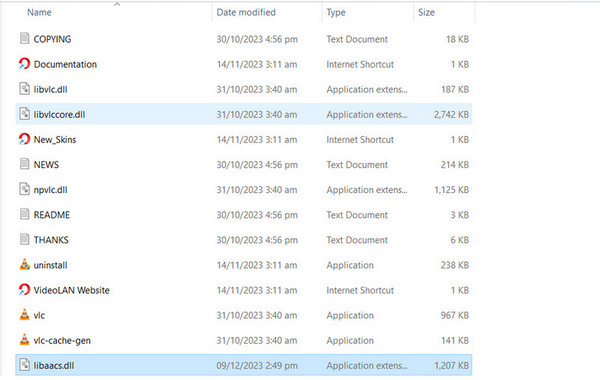Click the uninstall application icon
This screenshot has height=380, width=600.
click(x=24, y=264)
